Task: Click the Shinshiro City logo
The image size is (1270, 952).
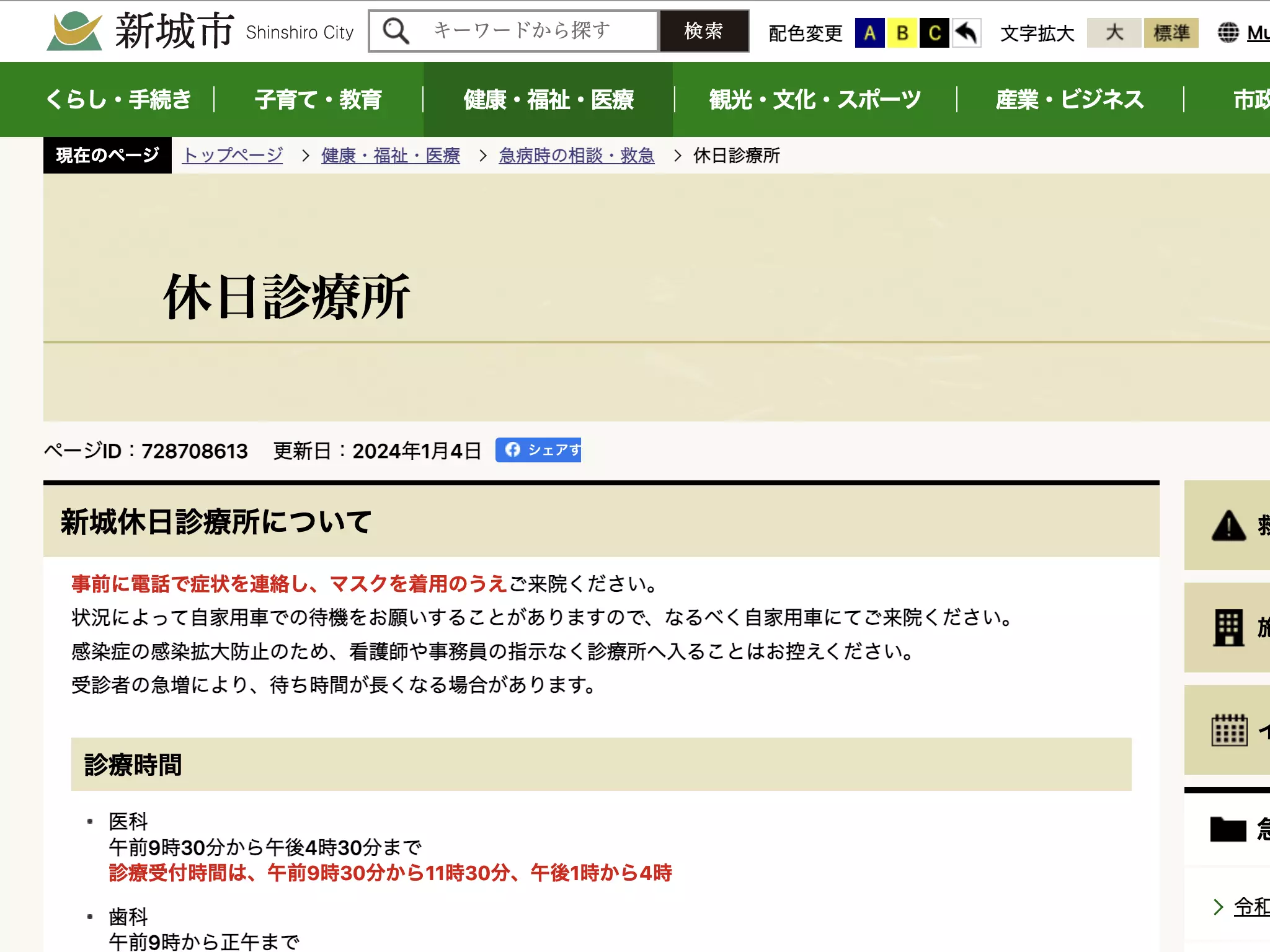Action: (x=200, y=31)
